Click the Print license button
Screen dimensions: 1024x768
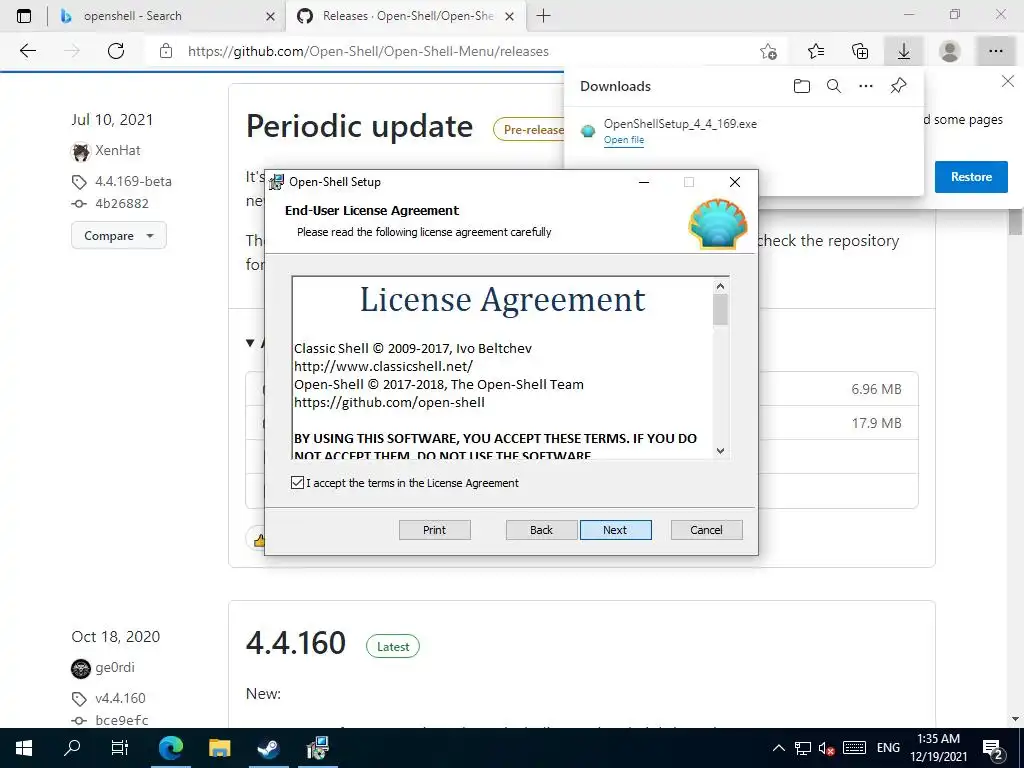click(434, 530)
